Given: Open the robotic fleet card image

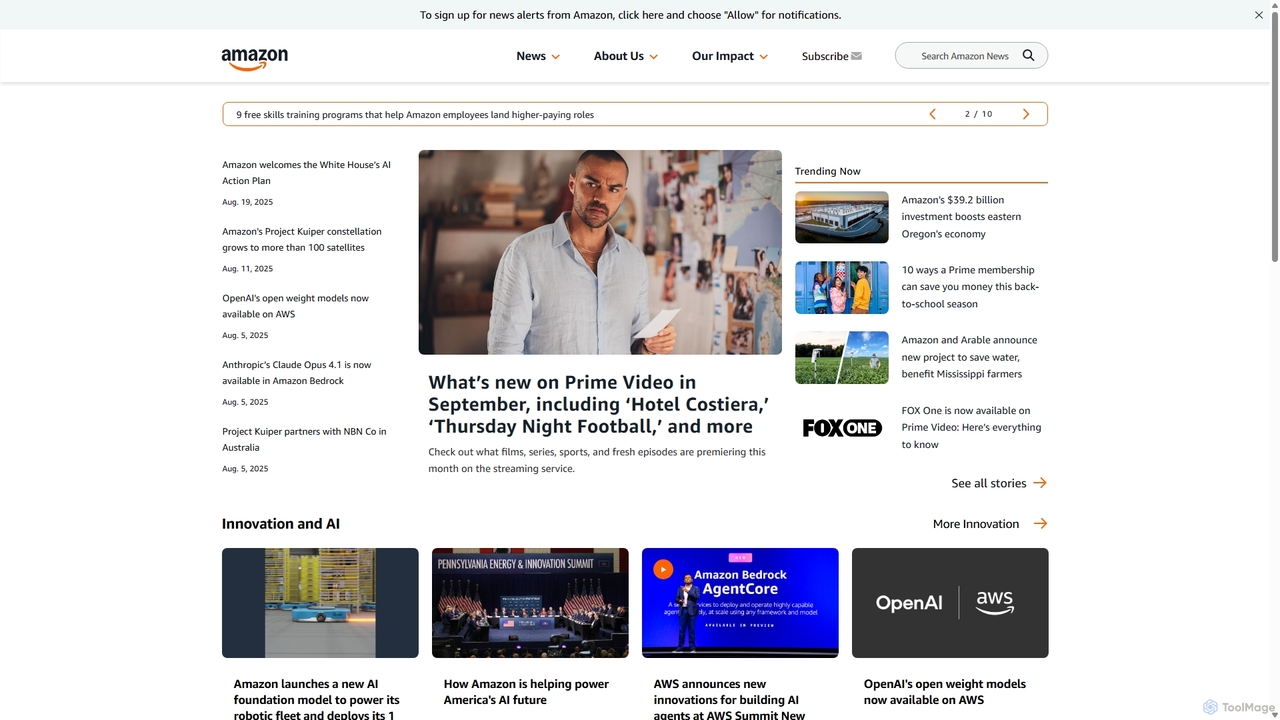Looking at the screenshot, I should (x=320, y=603).
